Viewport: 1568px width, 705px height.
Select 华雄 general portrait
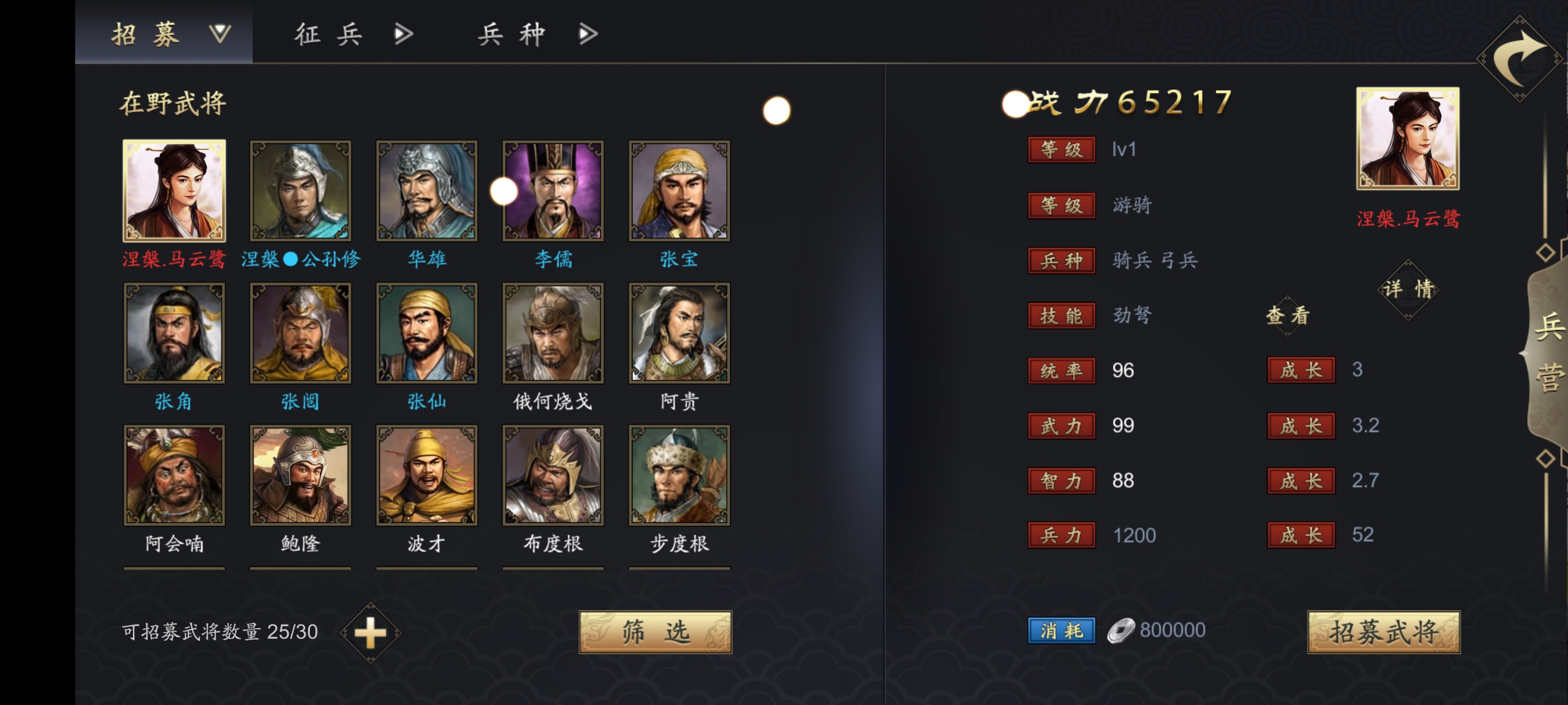tap(427, 191)
